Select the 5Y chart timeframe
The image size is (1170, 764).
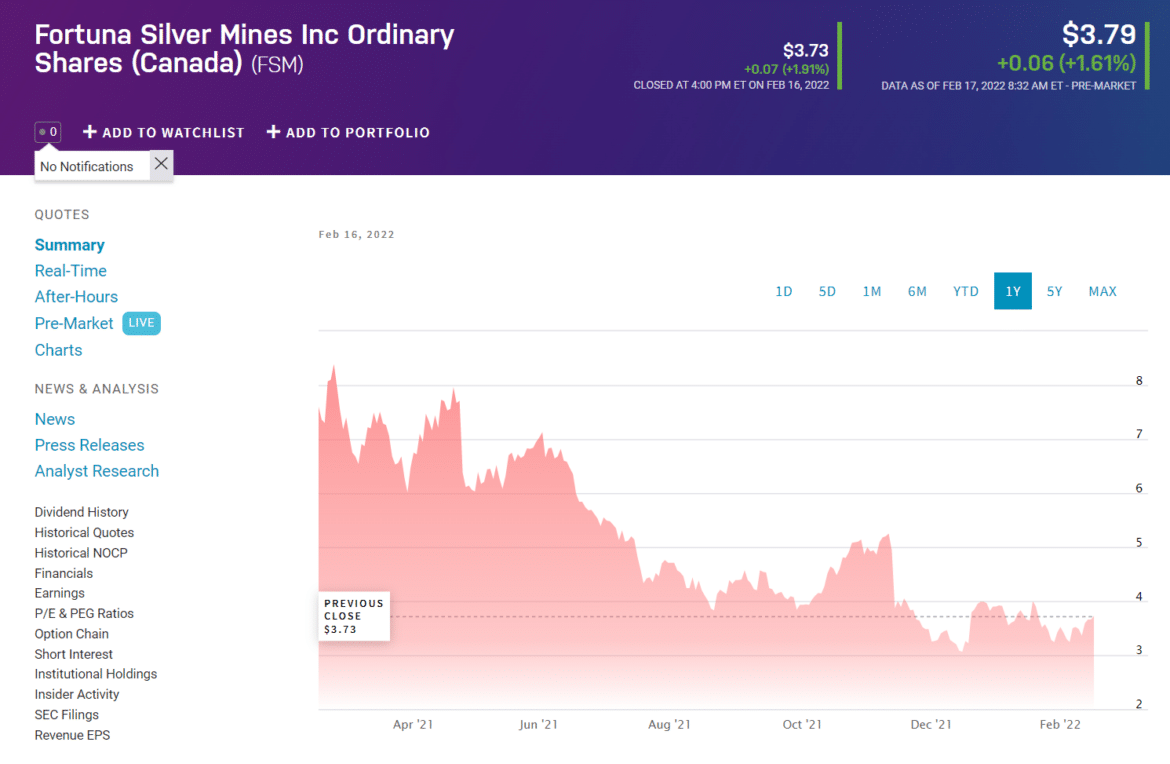pos(1054,291)
